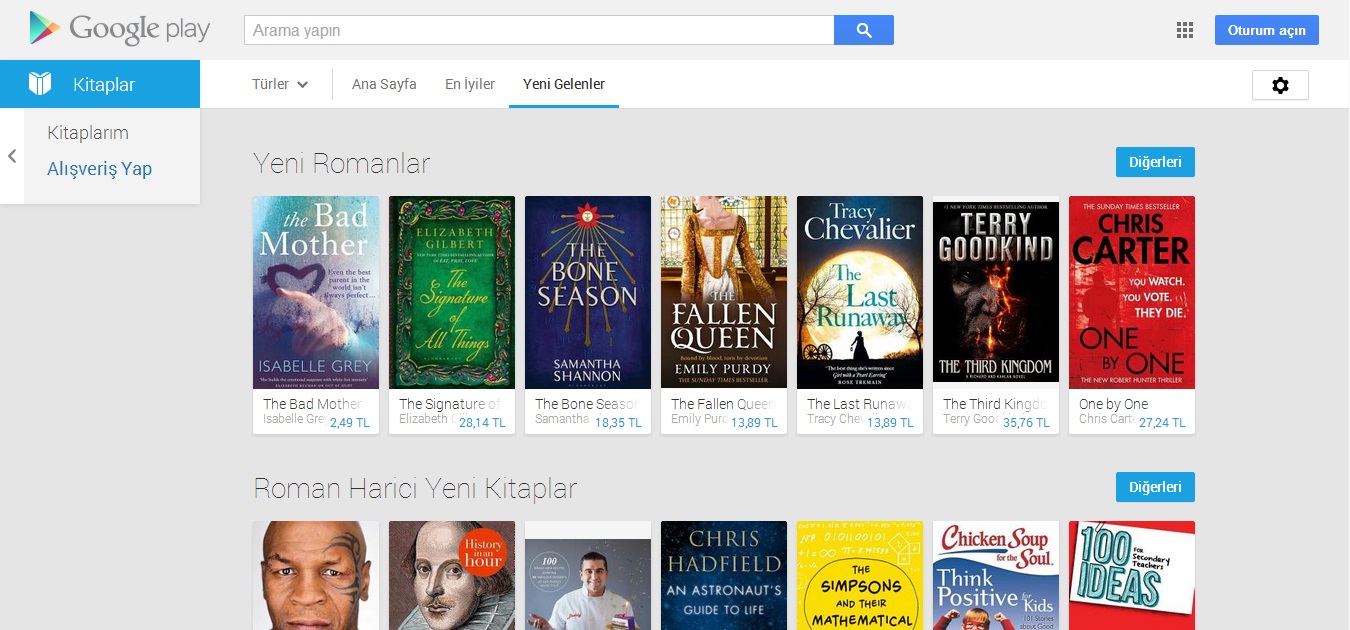Click the blue search magnifier button
The height and width of the screenshot is (630, 1350).
coord(864,30)
